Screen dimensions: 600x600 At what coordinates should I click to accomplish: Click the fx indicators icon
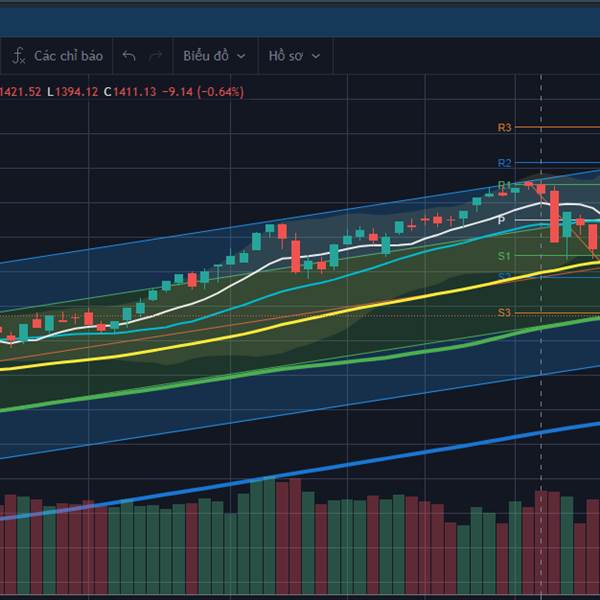coord(18,56)
